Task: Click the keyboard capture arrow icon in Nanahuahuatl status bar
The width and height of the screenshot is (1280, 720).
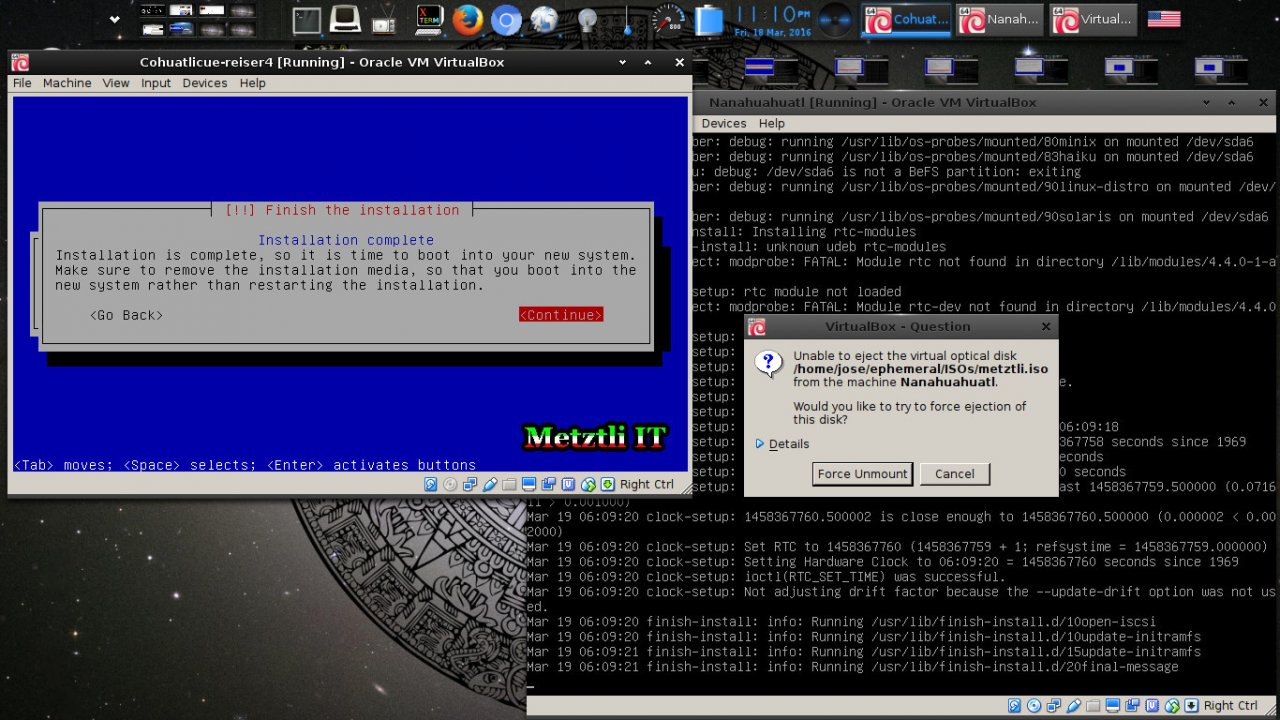Action: click(x=1191, y=706)
